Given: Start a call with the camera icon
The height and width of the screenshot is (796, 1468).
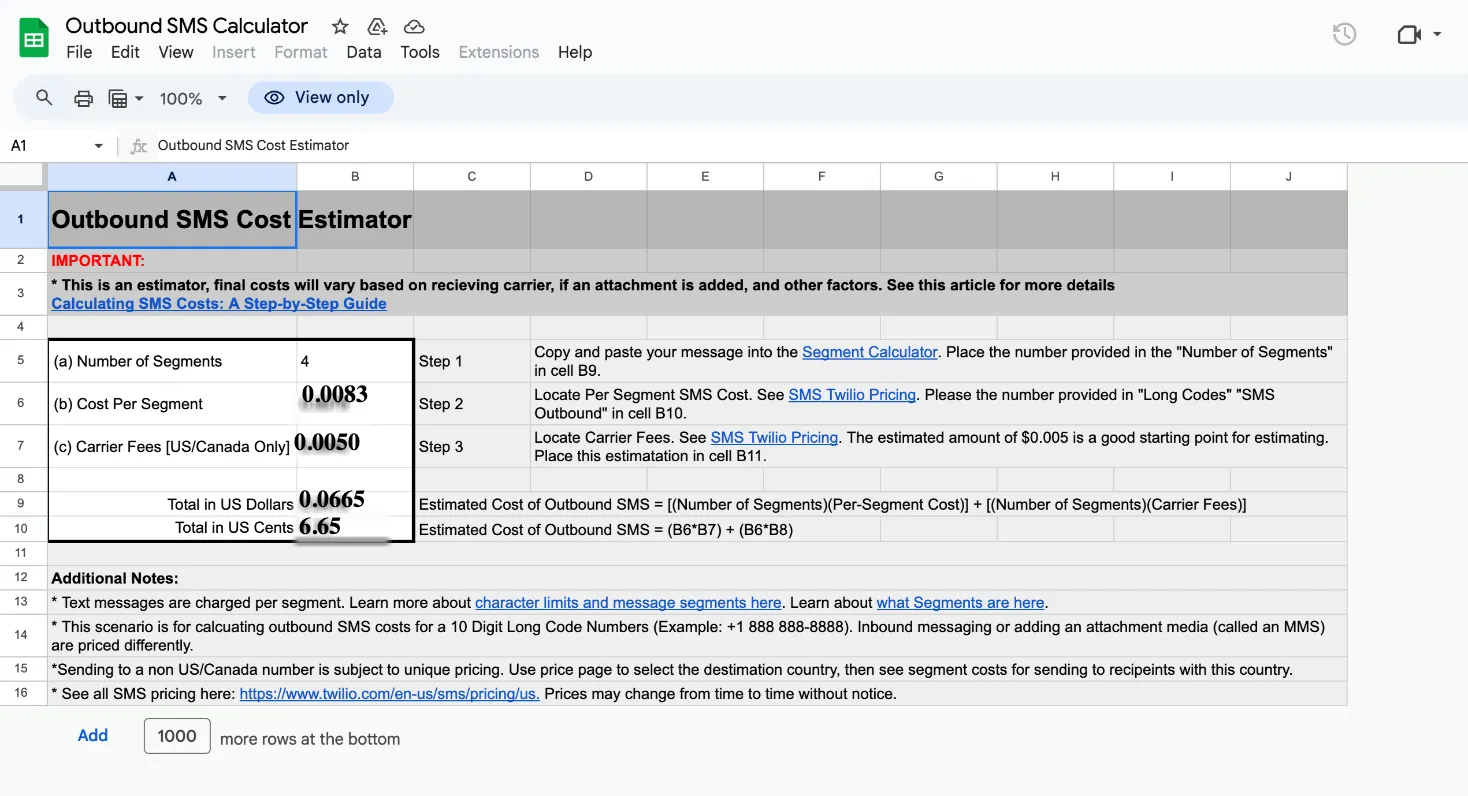Looking at the screenshot, I should tap(1409, 34).
